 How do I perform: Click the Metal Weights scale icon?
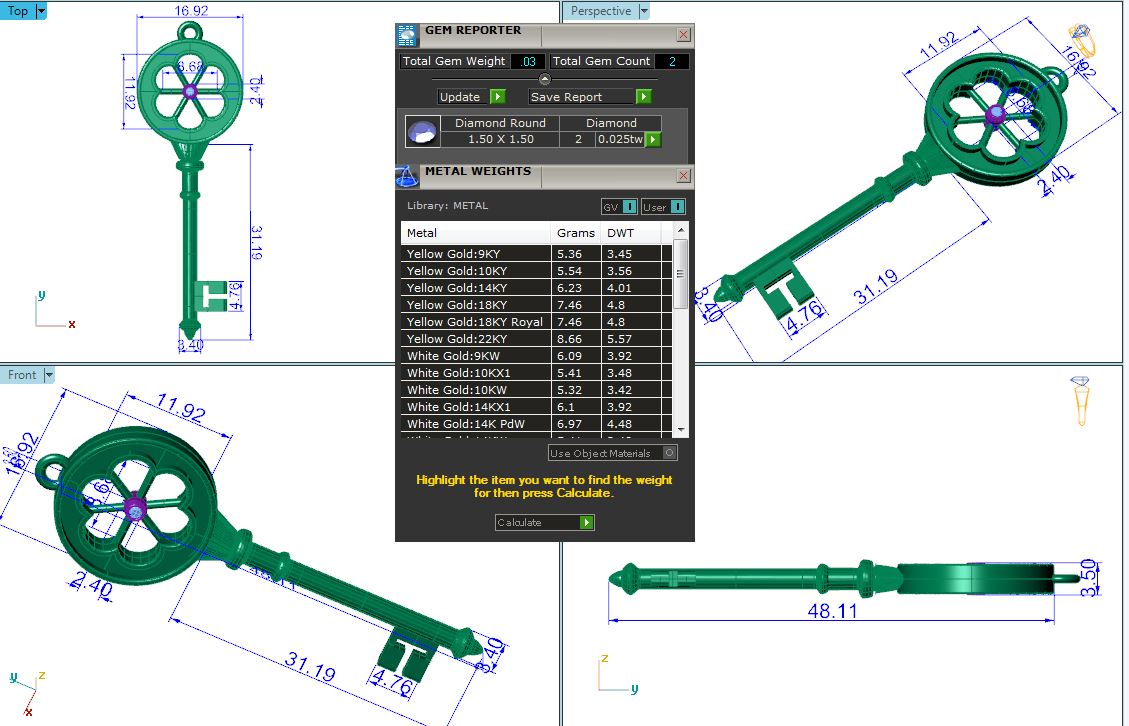click(x=407, y=177)
